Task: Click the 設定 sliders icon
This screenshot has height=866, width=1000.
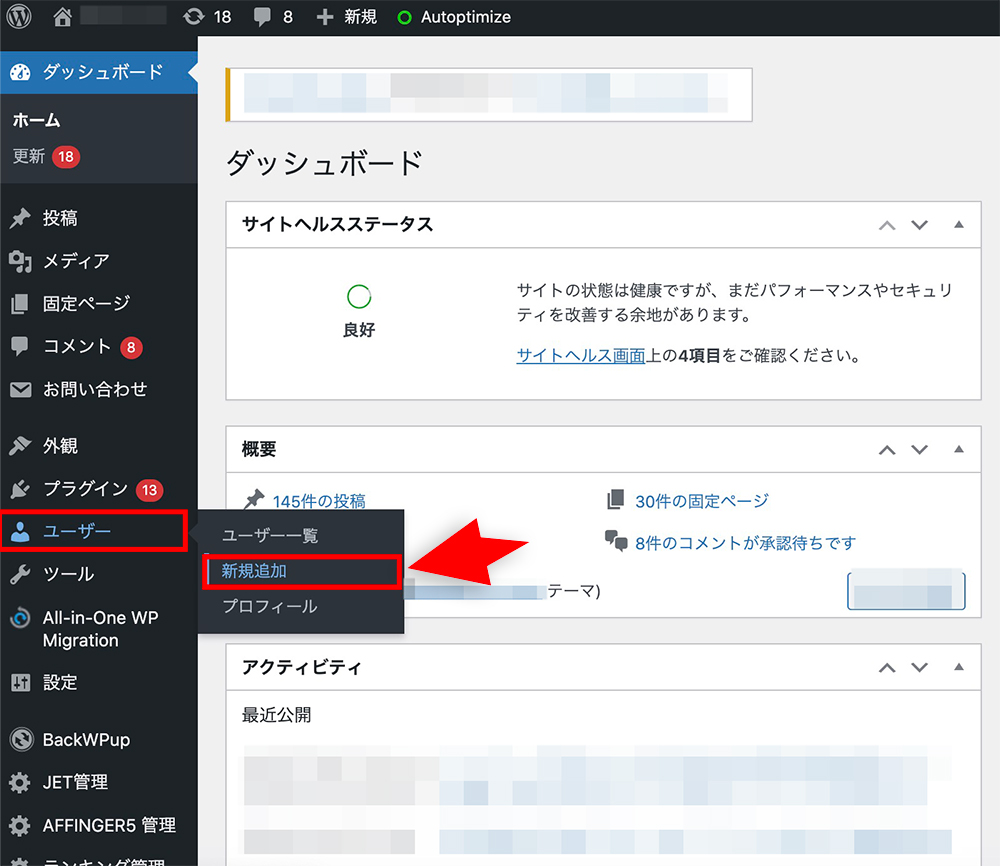Action: [x=20, y=683]
